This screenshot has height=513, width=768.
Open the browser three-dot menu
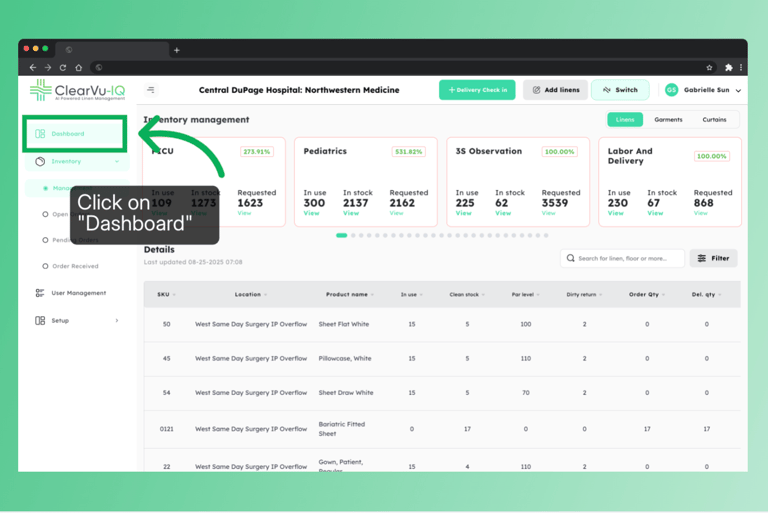tap(741, 68)
